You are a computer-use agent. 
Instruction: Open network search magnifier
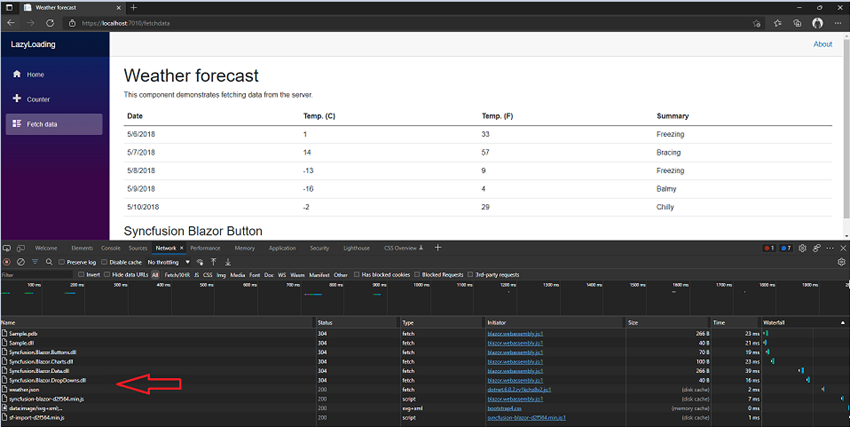(x=49, y=262)
